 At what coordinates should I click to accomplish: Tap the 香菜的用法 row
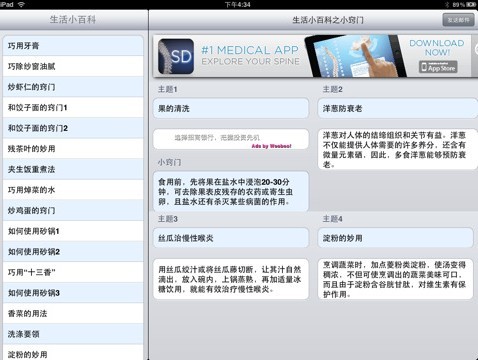tap(73, 313)
